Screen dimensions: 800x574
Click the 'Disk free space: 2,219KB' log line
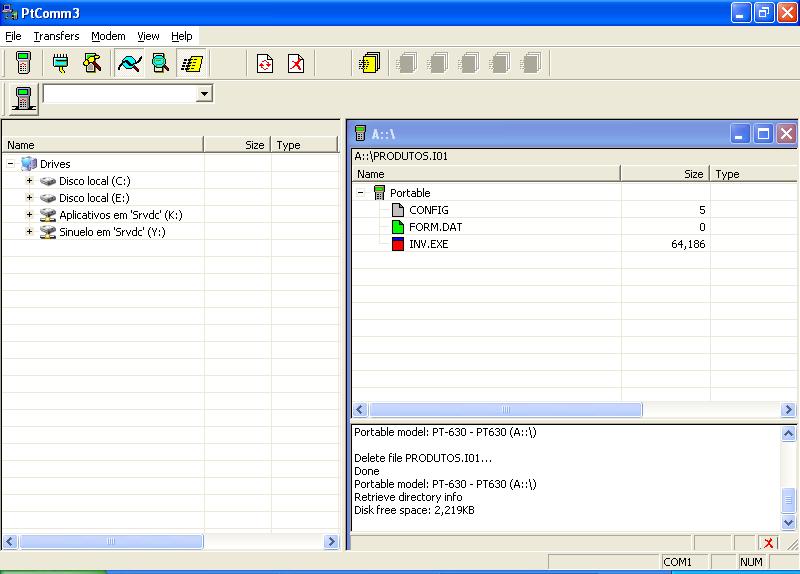point(414,510)
